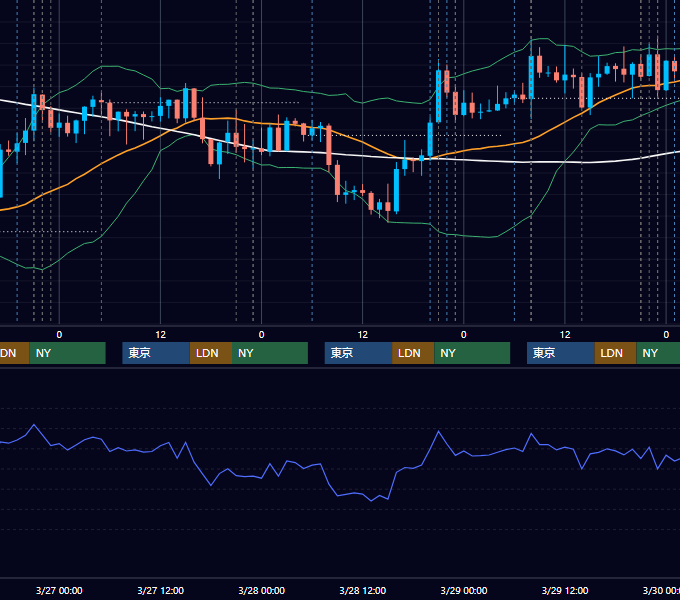Screen dimensions: 680x600
Task: Select the 東京 session block covering 3/29 12:00
Action: (x=561, y=353)
